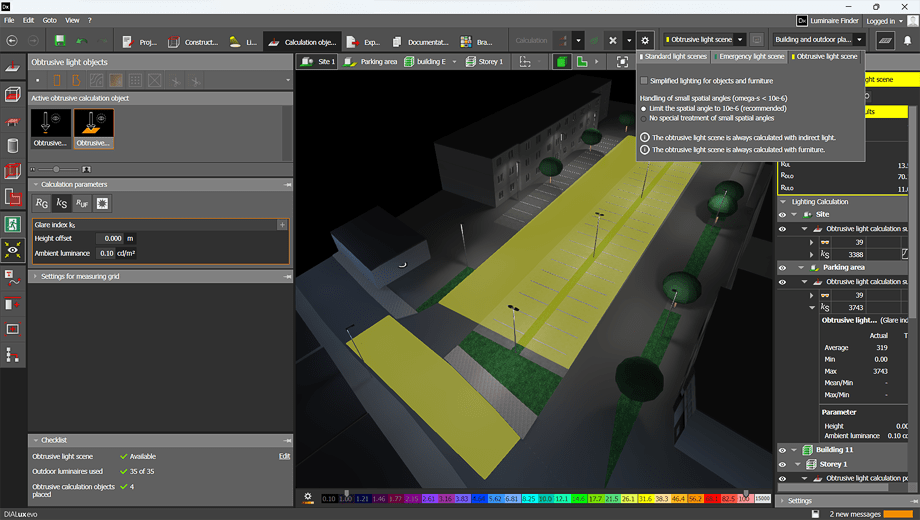Open the calculation settings gear icon
The width and height of the screenshot is (920, 520).
pos(645,41)
